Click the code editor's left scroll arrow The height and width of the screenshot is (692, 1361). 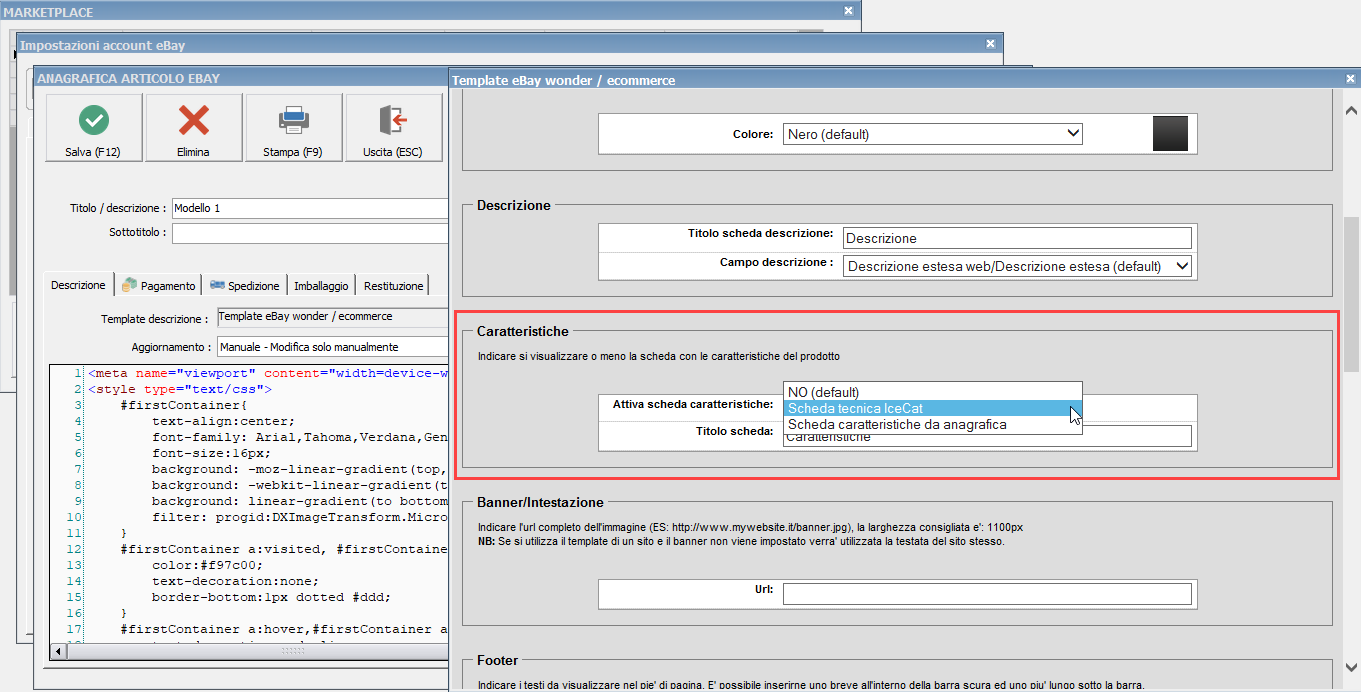(x=58, y=651)
